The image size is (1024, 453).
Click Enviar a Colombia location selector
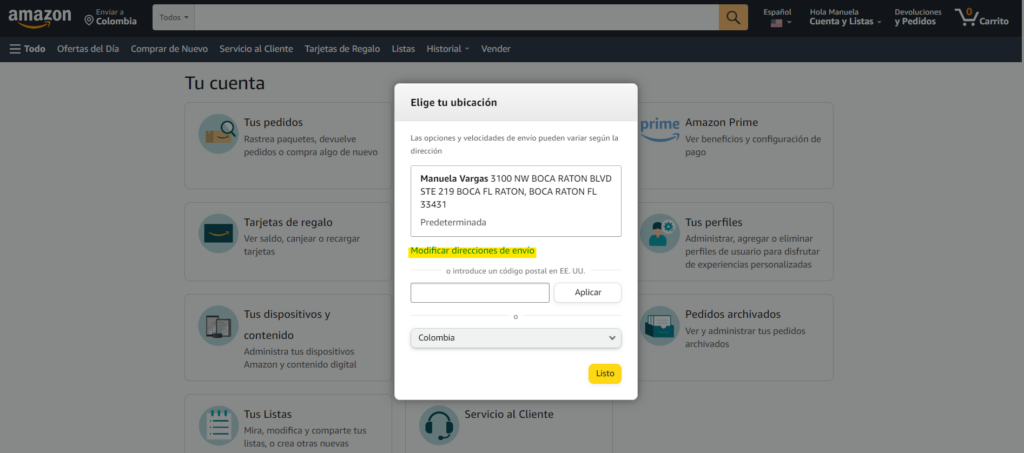point(110,17)
